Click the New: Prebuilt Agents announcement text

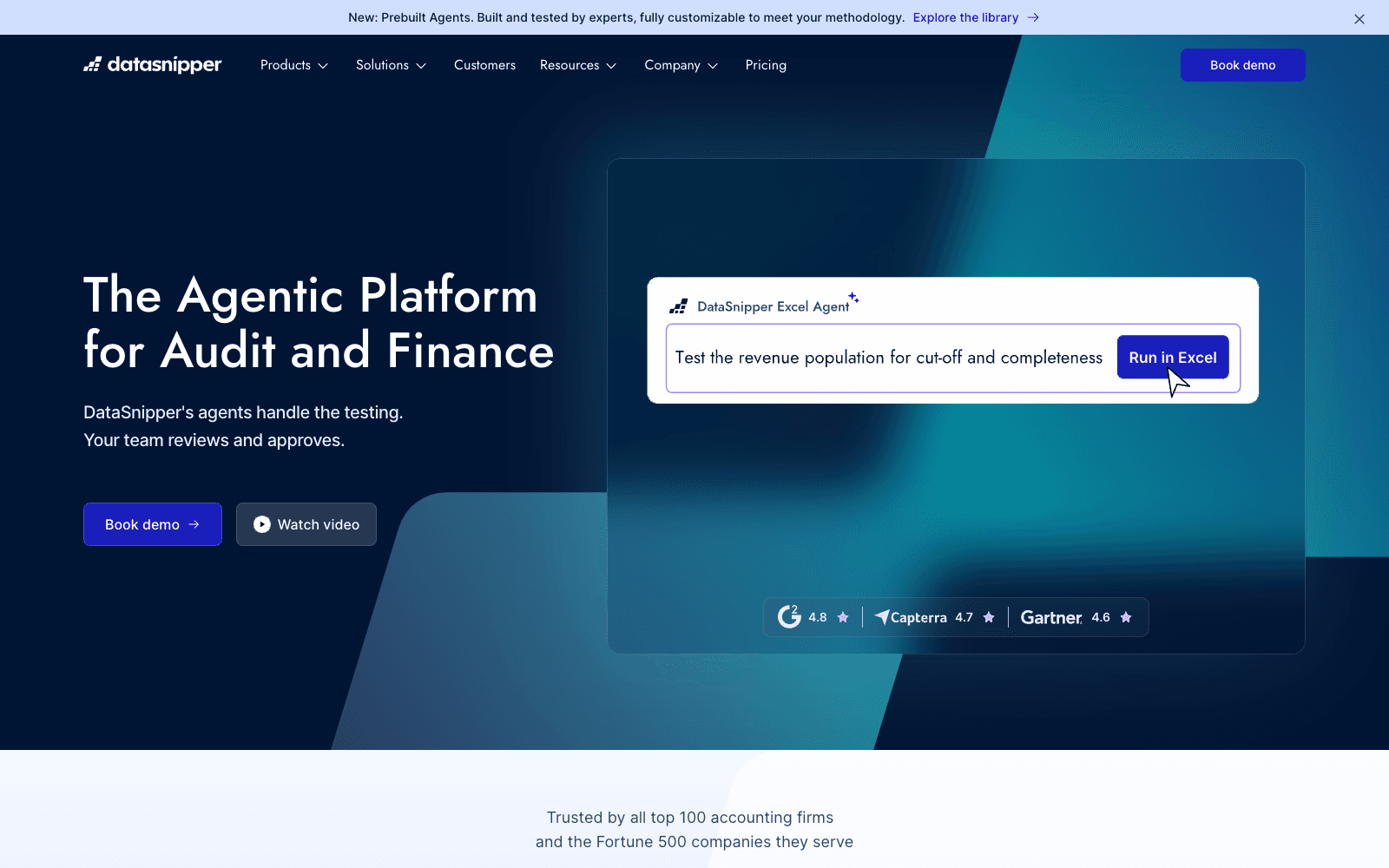[626, 17]
